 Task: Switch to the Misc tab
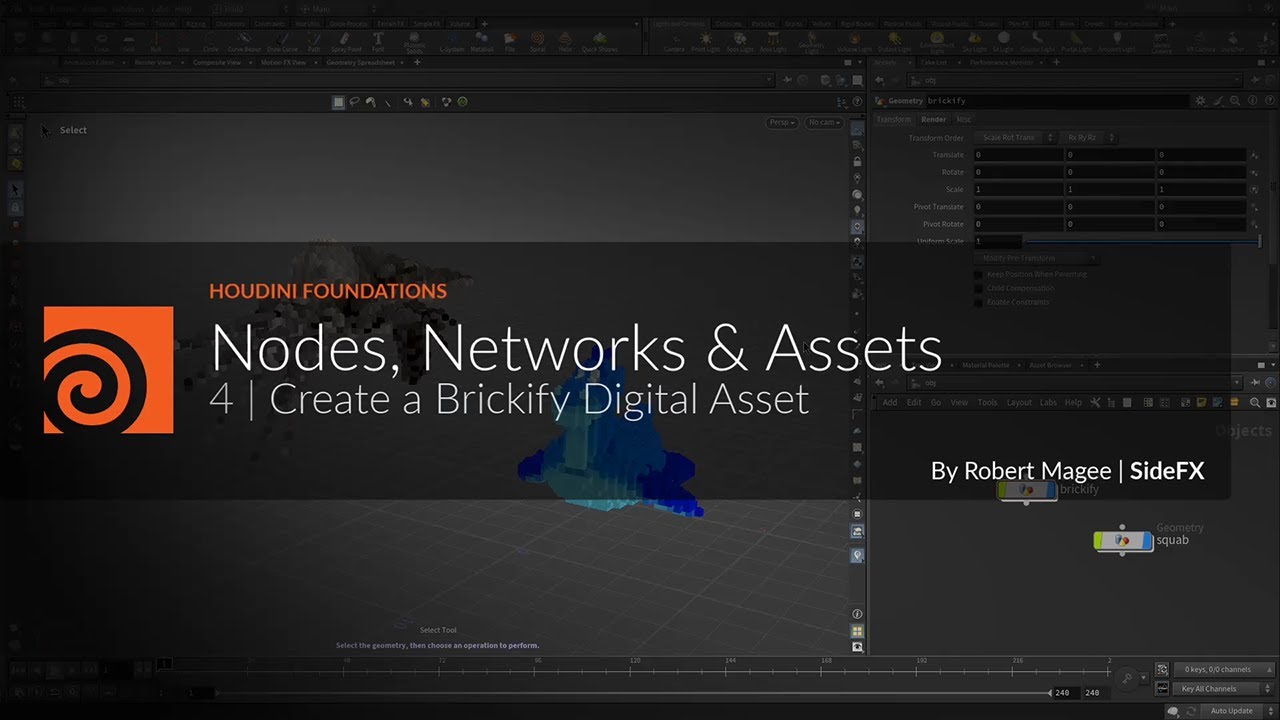pos(964,120)
